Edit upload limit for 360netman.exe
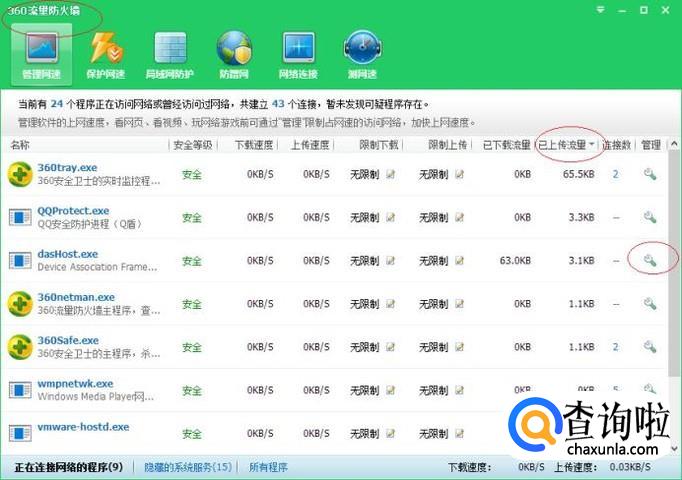Viewport: 682px width, 480px height. [x=459, y=304]
